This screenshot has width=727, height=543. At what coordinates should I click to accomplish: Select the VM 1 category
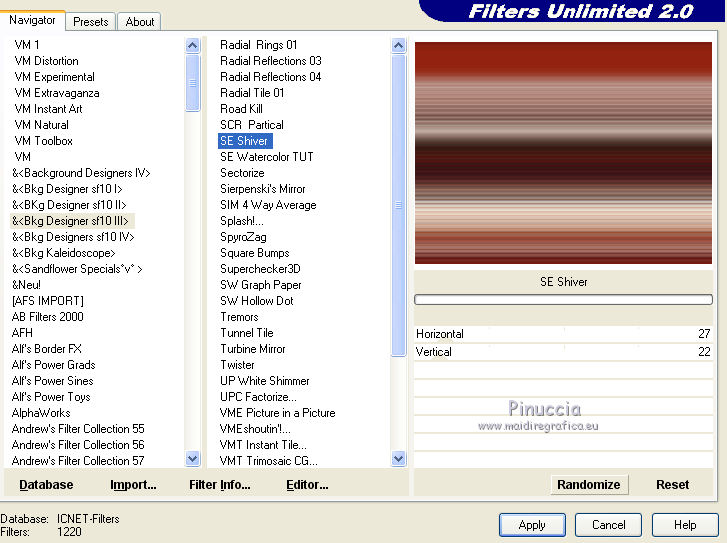pyautogui.click(x=27, y=45)
